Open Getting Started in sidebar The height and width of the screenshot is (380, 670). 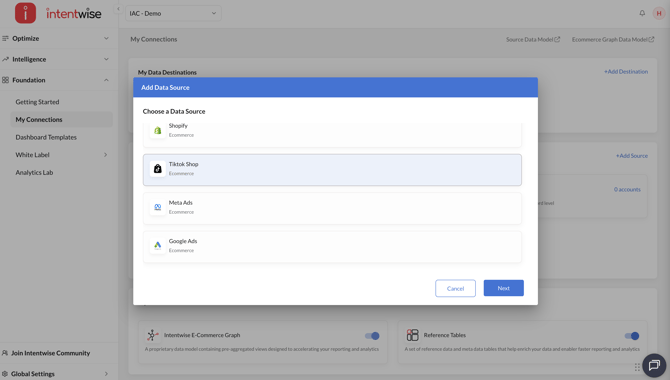tap(37, 102)
